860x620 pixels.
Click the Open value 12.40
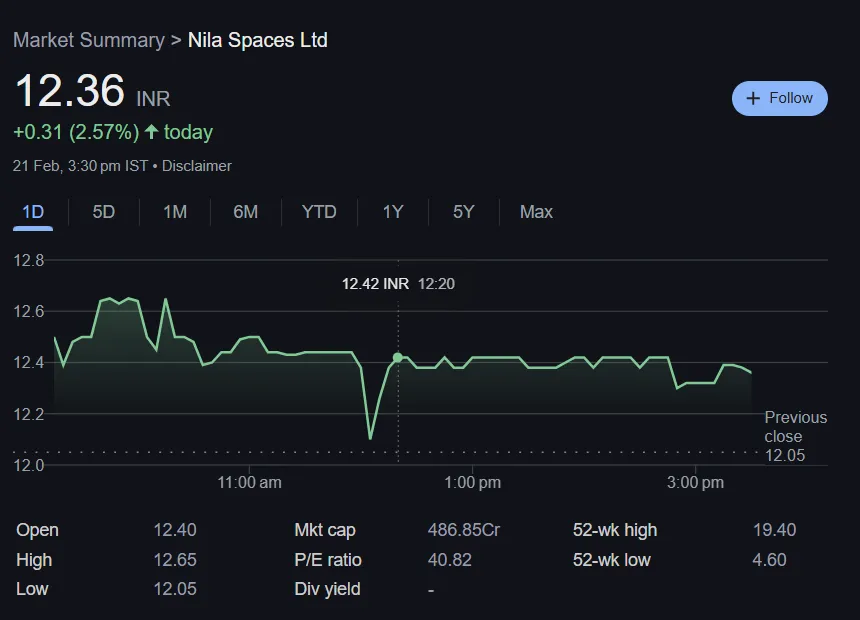click(175, 530)
